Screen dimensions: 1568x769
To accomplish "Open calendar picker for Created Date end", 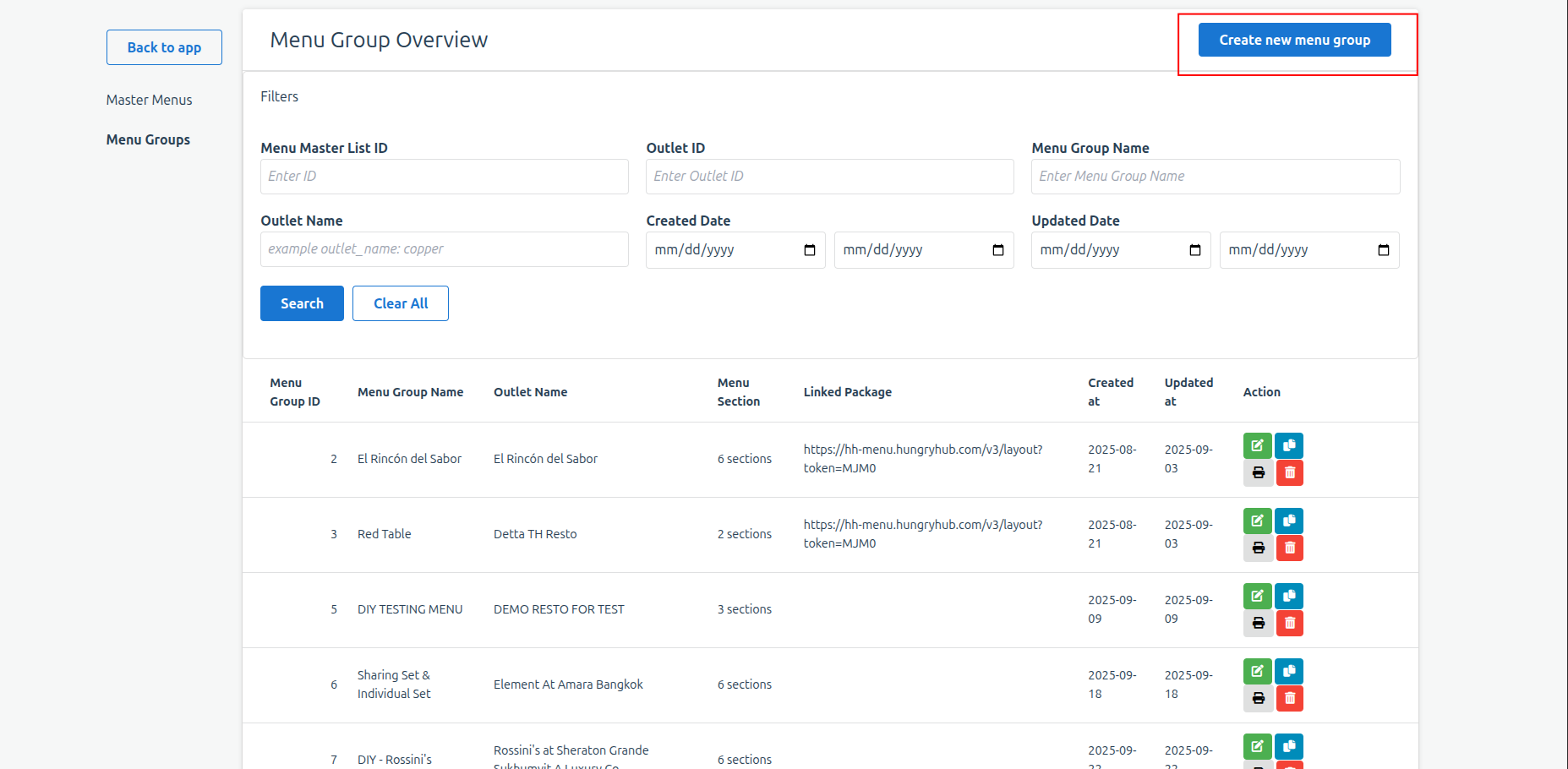I will coord(997,250).
